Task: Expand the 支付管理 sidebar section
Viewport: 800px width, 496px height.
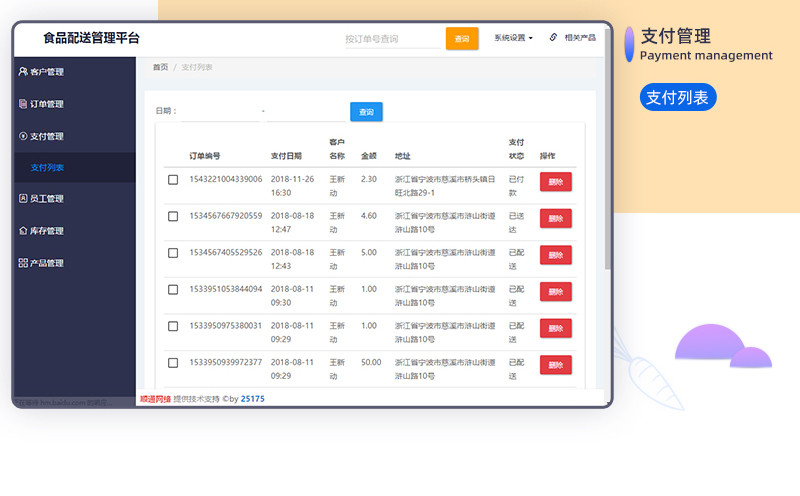Action: pos(47,136)
